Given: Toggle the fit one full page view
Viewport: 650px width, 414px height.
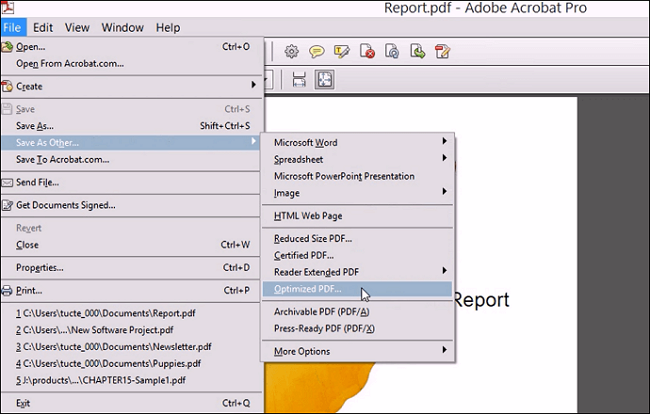Looking at the screenshot, I should coord(325,79).
